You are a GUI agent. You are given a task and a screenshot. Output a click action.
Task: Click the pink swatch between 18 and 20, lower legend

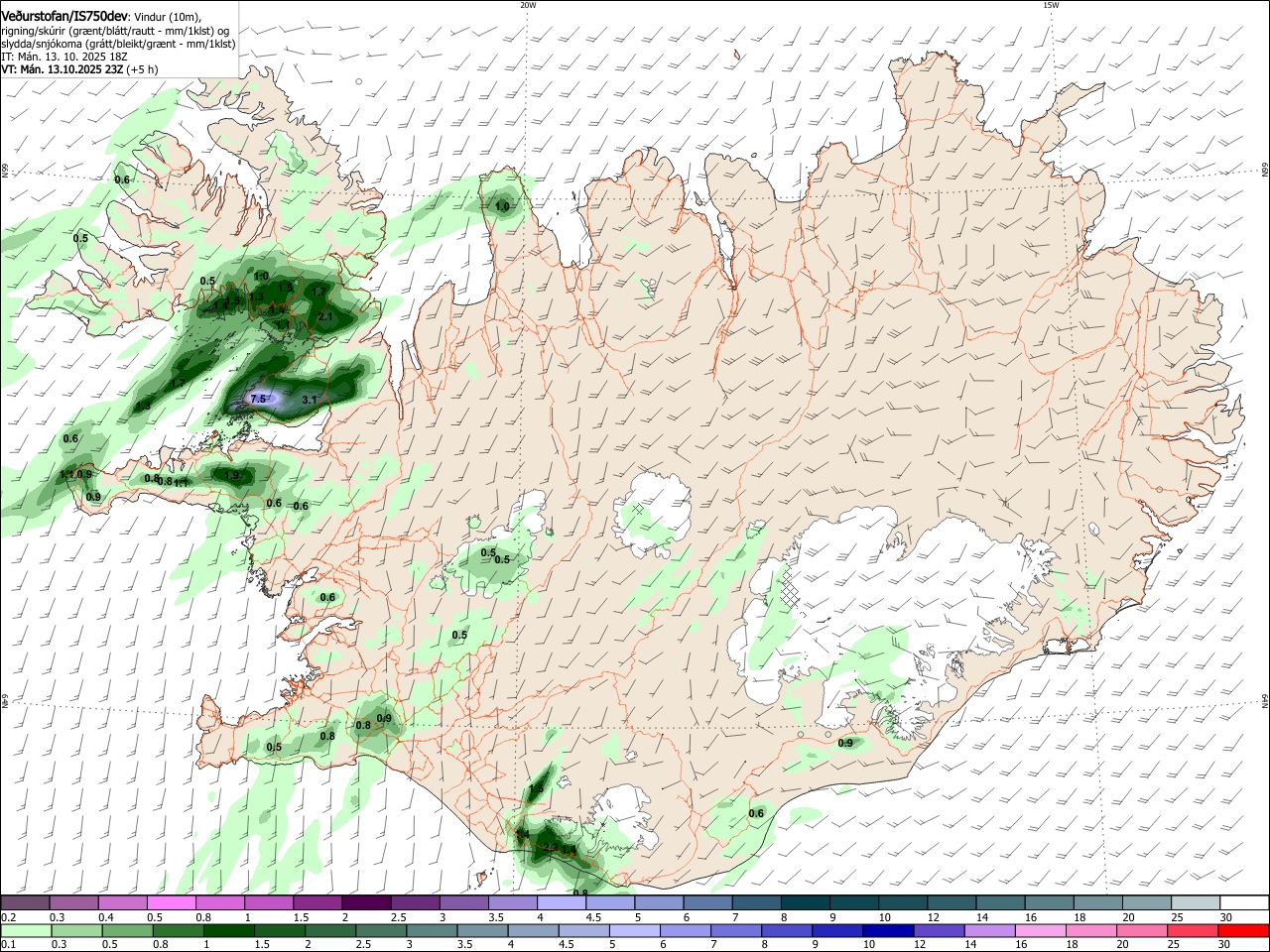(1089, 931)
